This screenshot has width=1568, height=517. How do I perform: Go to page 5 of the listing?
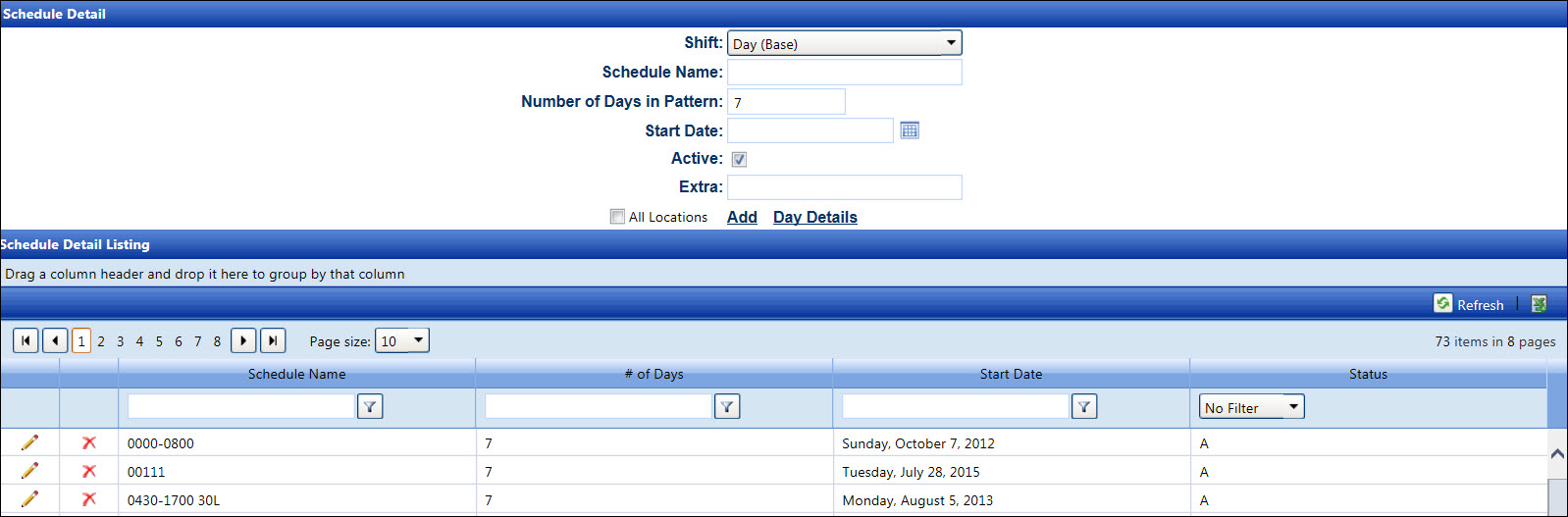point(159,341)
